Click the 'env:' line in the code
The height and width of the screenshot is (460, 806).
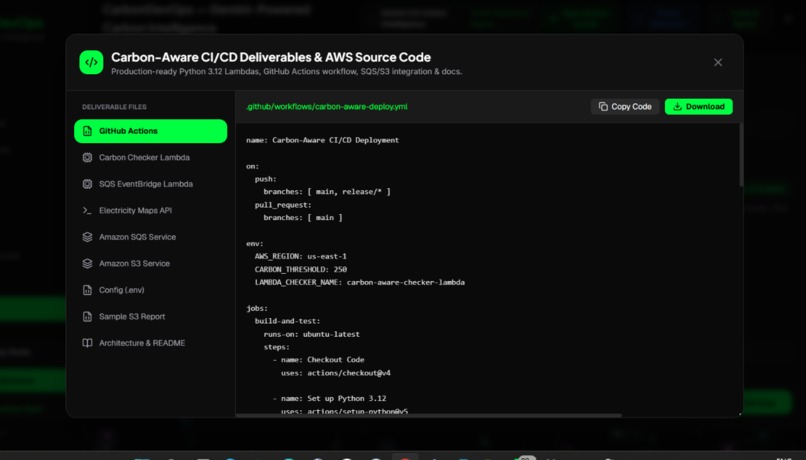click(254, 244)
